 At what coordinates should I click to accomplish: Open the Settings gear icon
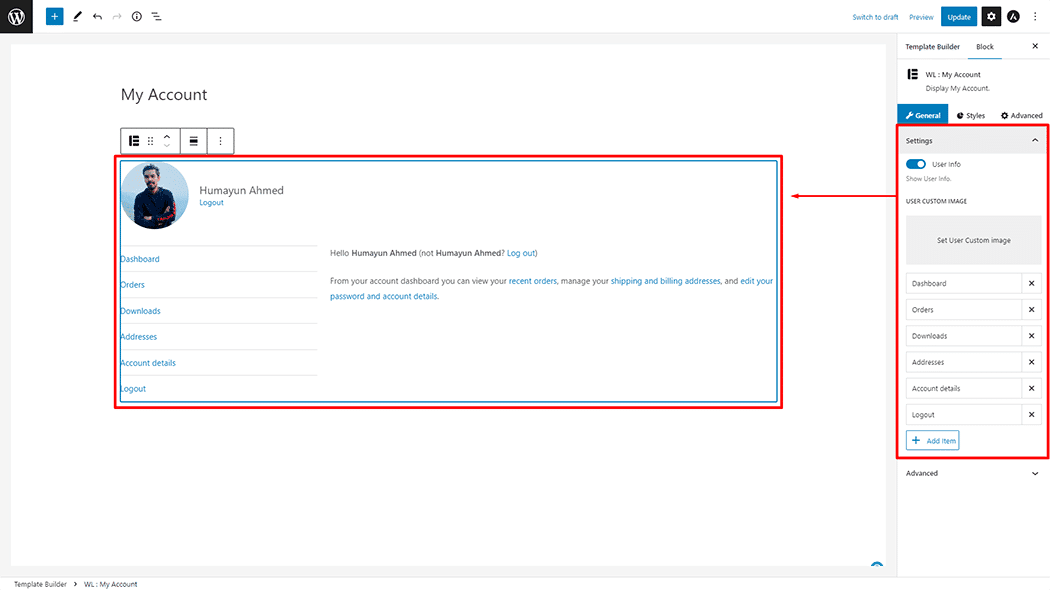(991, 17)
